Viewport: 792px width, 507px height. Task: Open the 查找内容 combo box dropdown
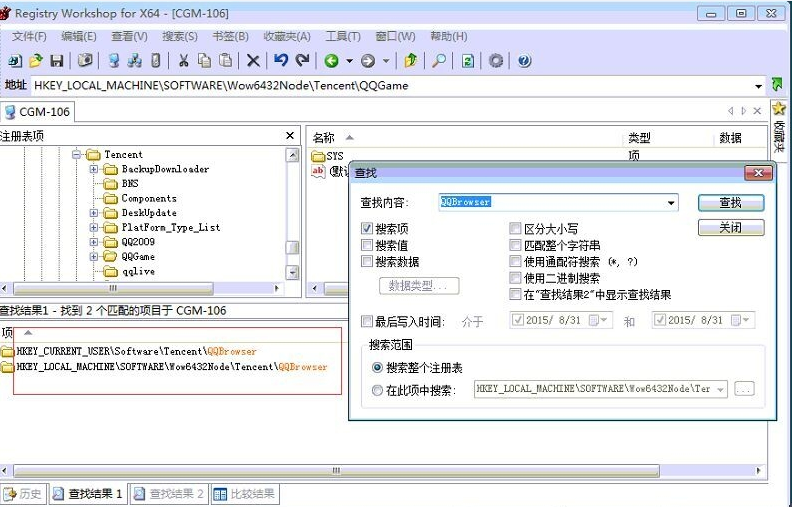tap(671, 203)
